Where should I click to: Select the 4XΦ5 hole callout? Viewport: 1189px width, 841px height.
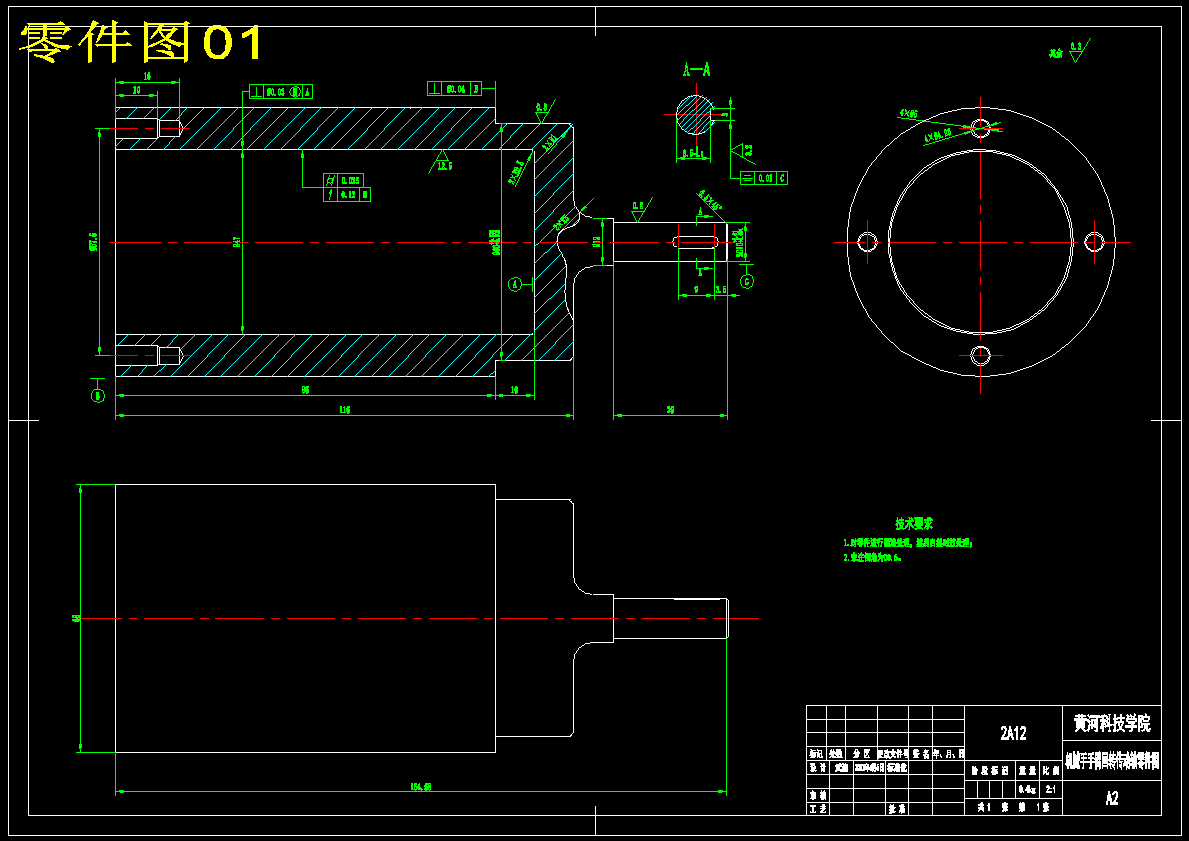pyautogui.click(x=908, y=114)
